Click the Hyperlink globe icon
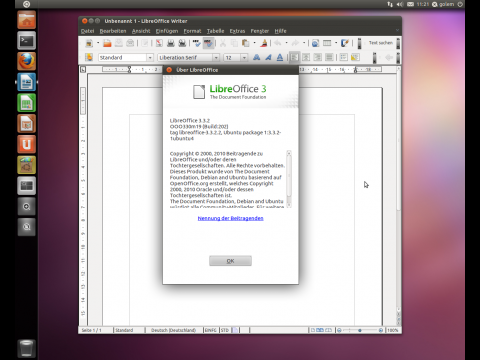 click(315, 43)
